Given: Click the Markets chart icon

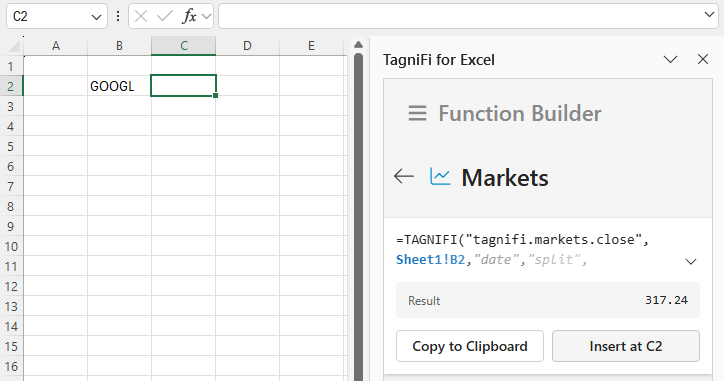Looking at the screenshot, I should tap(440, 176).
